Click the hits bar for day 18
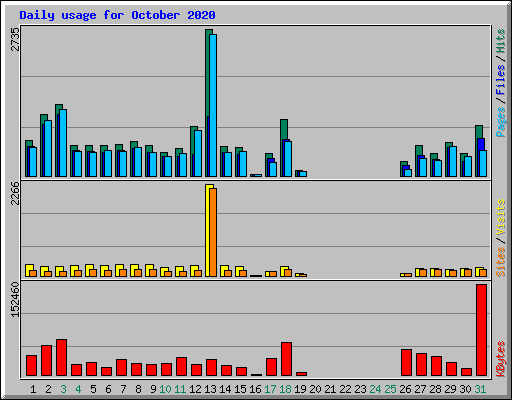The image size is (512, 400). click(x=284, y=129)
